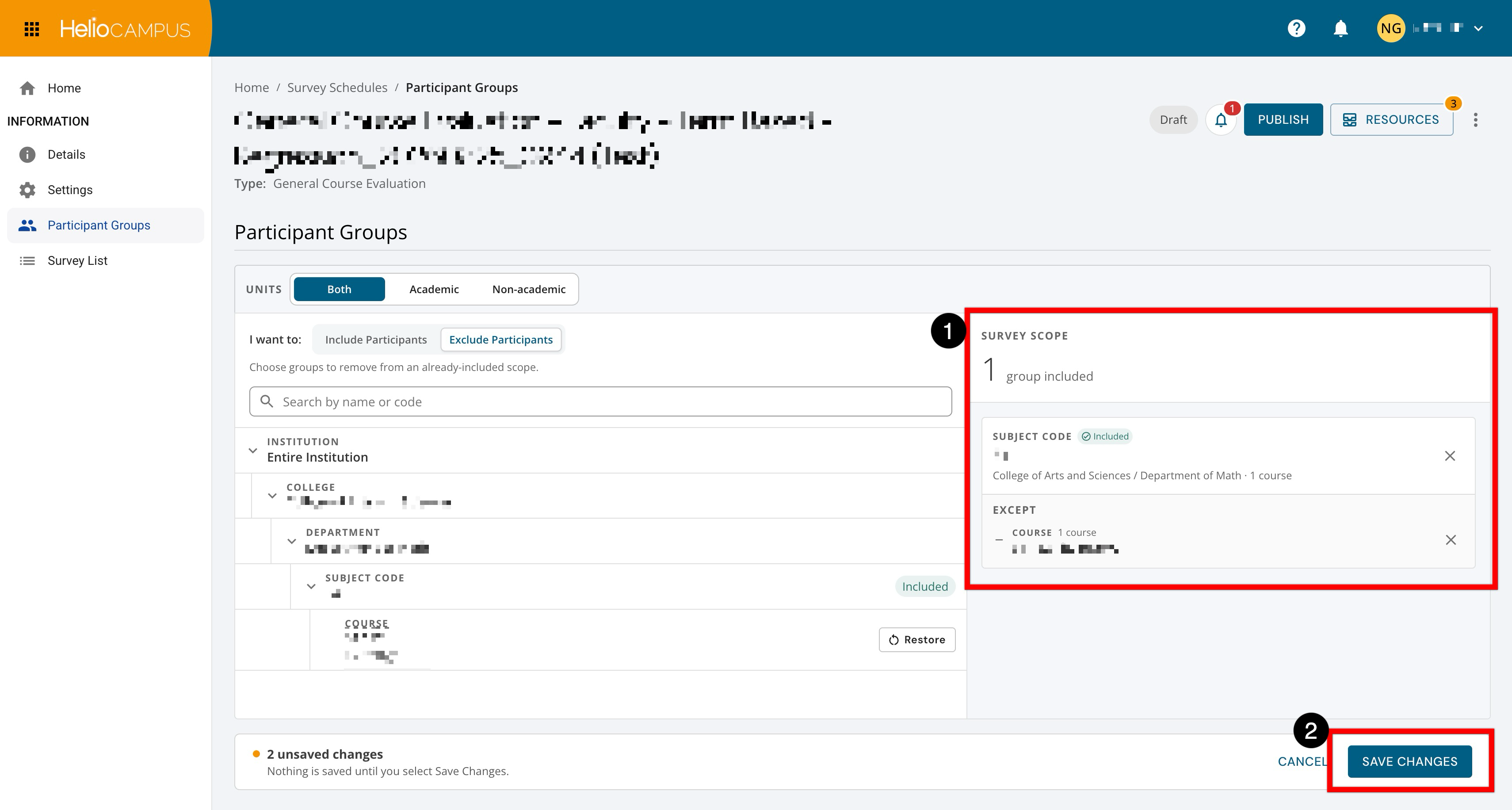
Task: Open the RESOURCES button
Action: (1391, 120)
